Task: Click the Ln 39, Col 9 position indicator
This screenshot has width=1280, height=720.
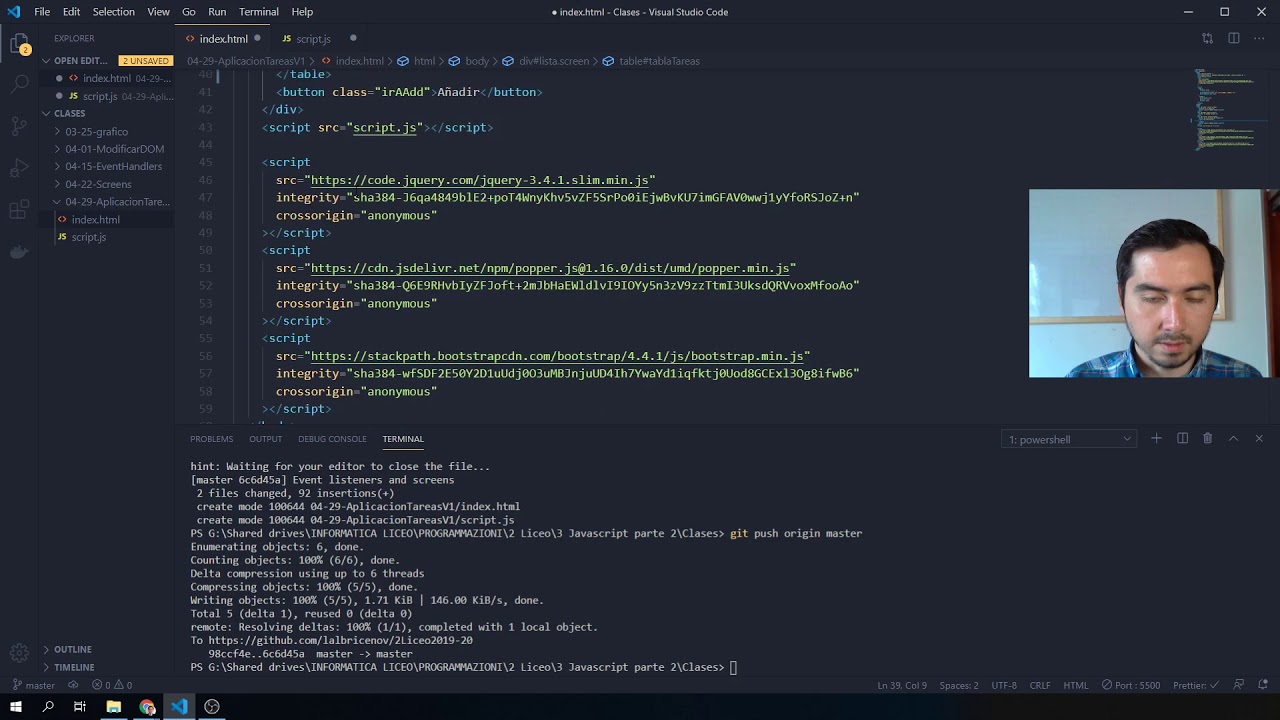Action: (902, 686)
